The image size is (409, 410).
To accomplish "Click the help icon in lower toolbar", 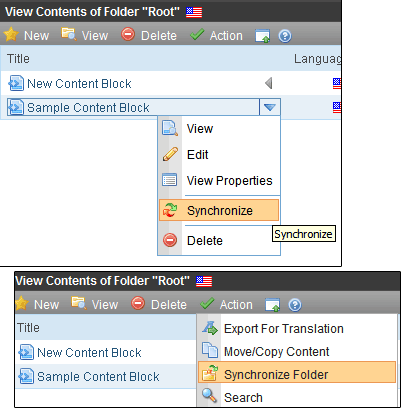I will tap(295, 305).
